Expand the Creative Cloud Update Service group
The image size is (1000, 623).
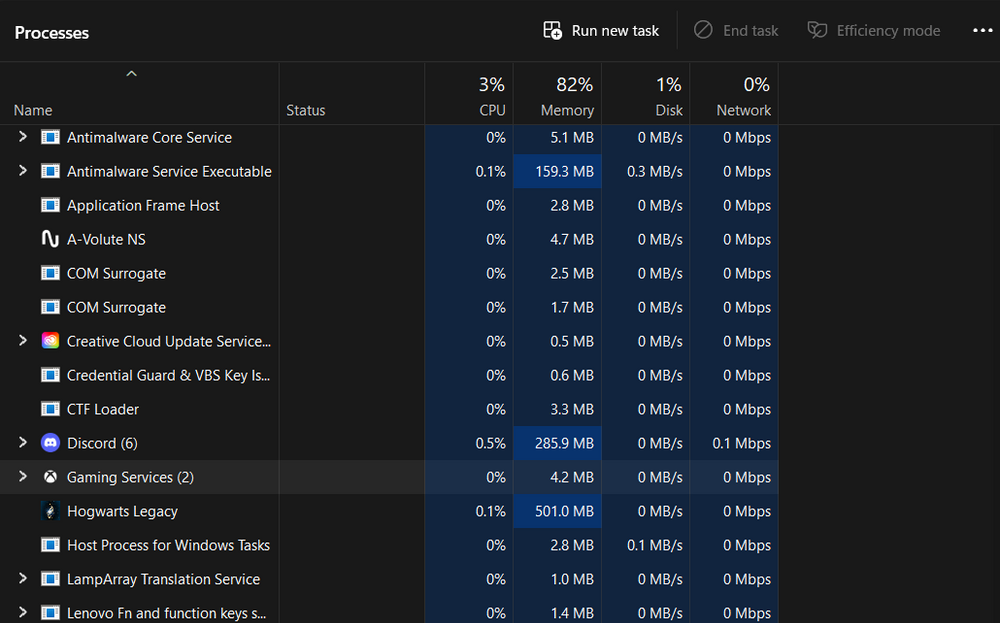[23, 341]
